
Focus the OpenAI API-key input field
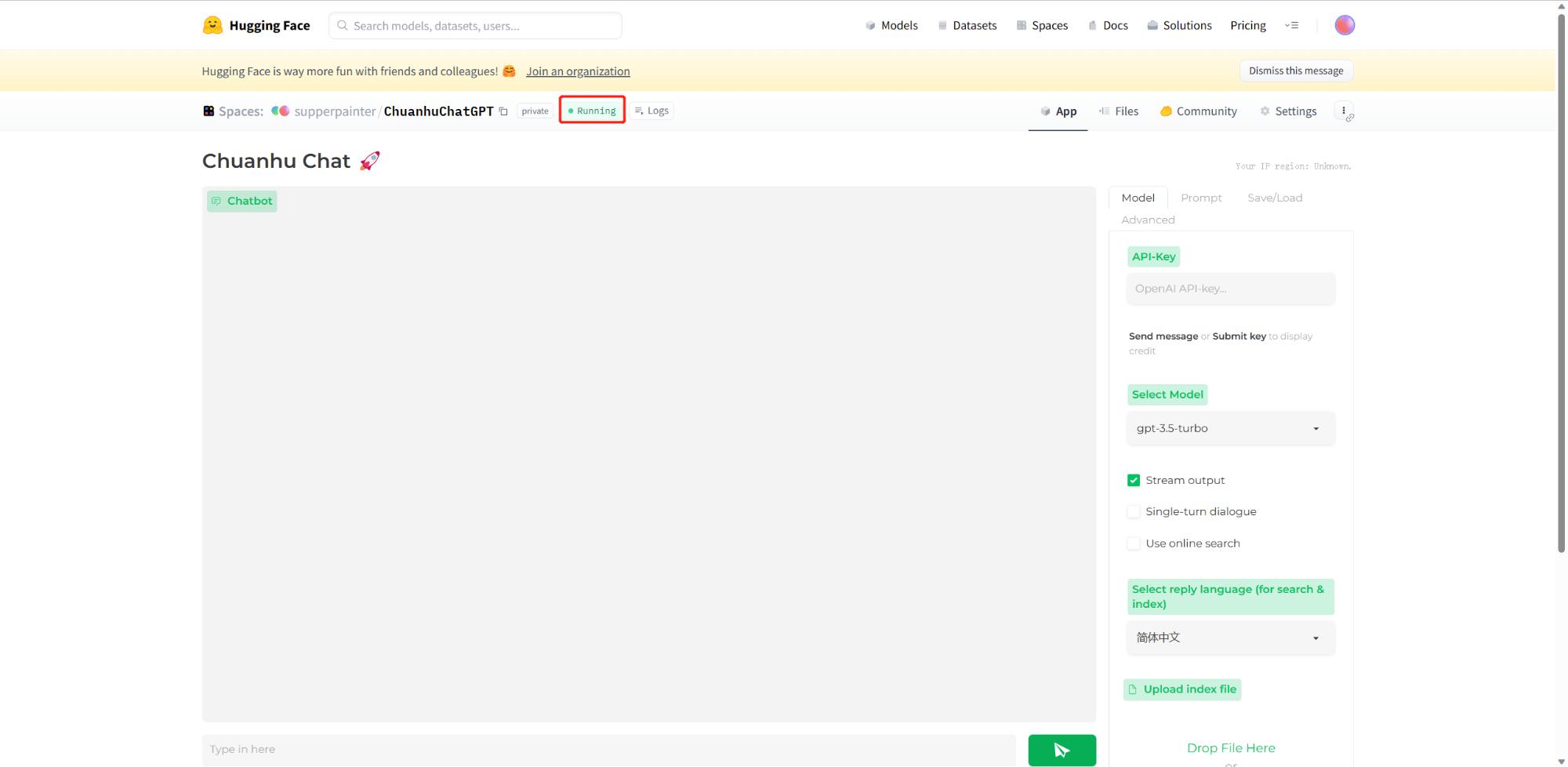(1230, 289)
